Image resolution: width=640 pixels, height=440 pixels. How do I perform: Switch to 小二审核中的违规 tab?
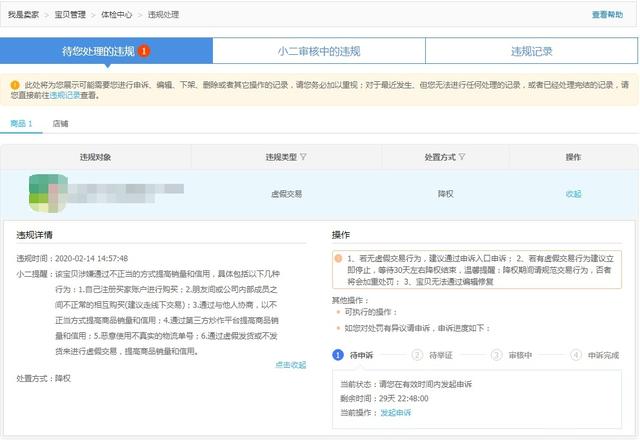(x=319, y=51)
